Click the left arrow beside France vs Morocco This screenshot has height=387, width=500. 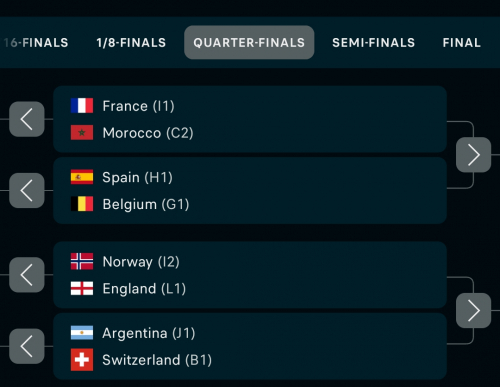click(27, 119)
